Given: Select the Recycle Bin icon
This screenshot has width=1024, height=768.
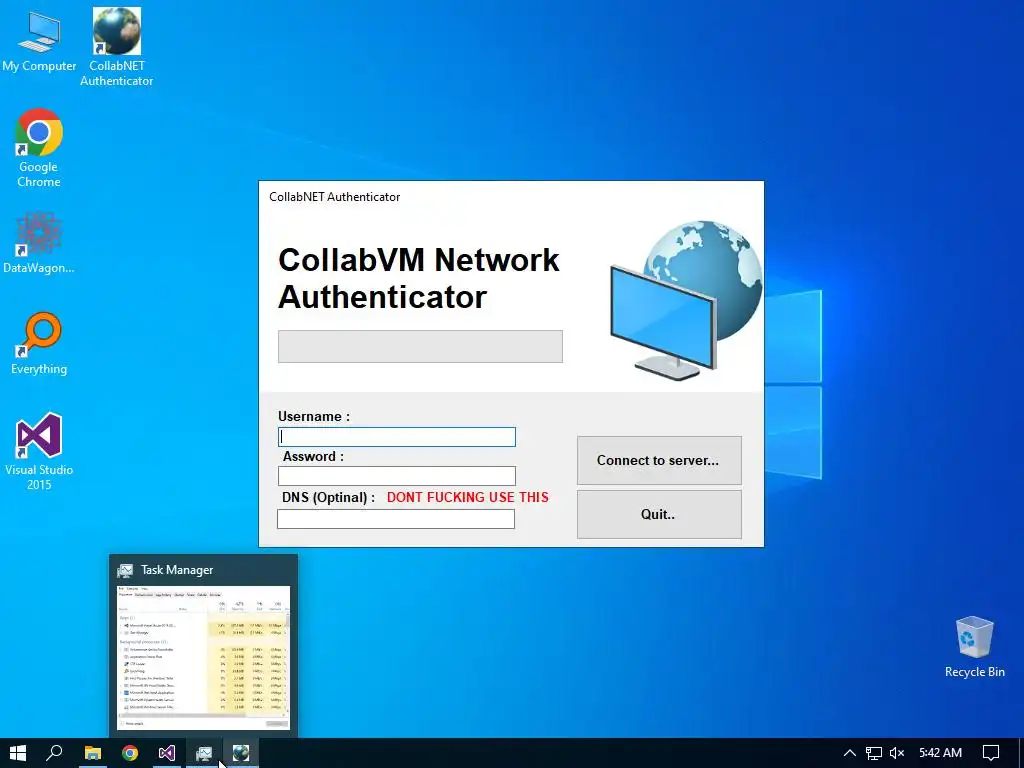Looking at the screenshot, I should (x=974, y=647).
